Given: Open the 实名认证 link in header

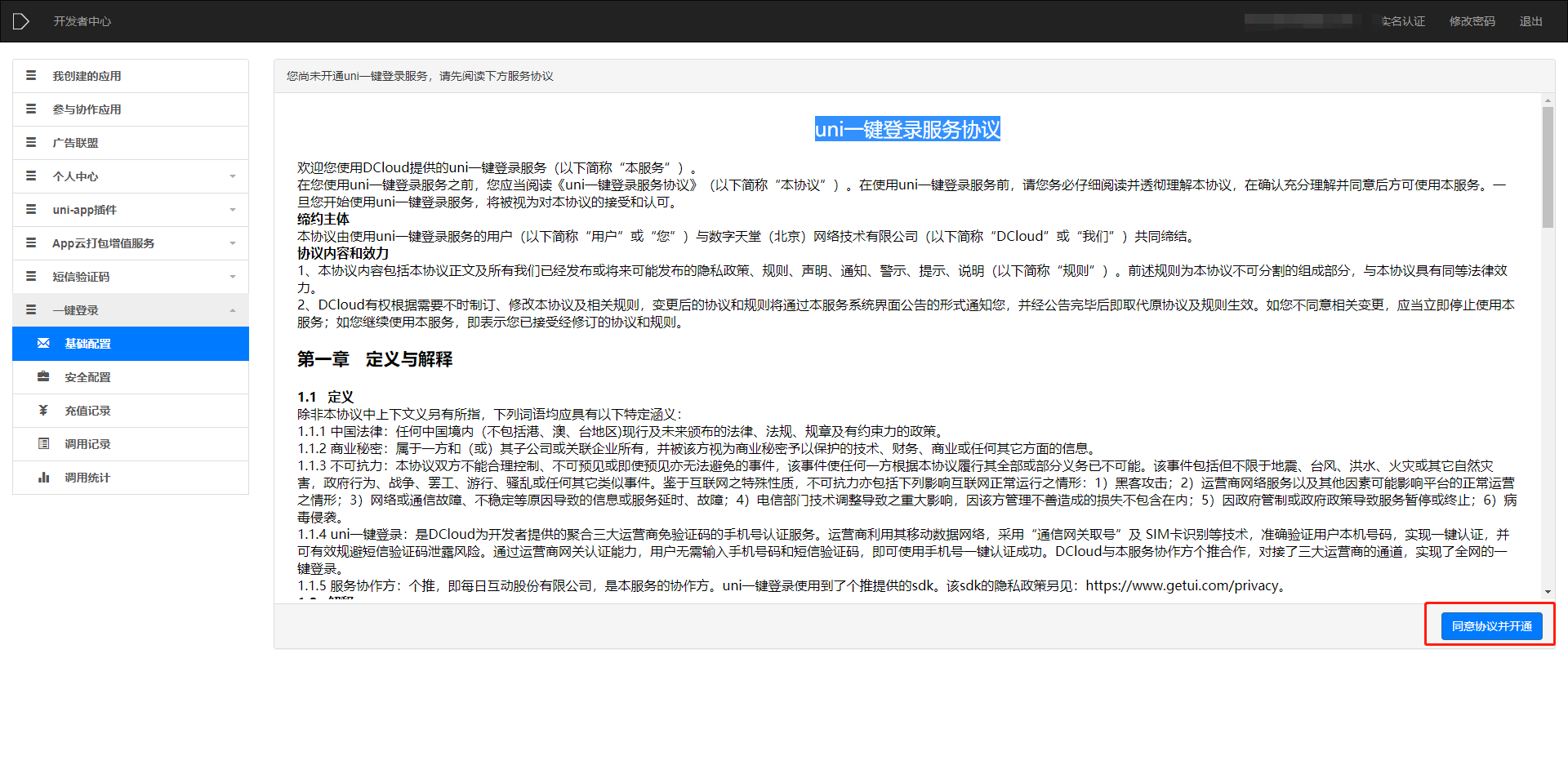Looking at the screenshot, I should point(1403,21).
